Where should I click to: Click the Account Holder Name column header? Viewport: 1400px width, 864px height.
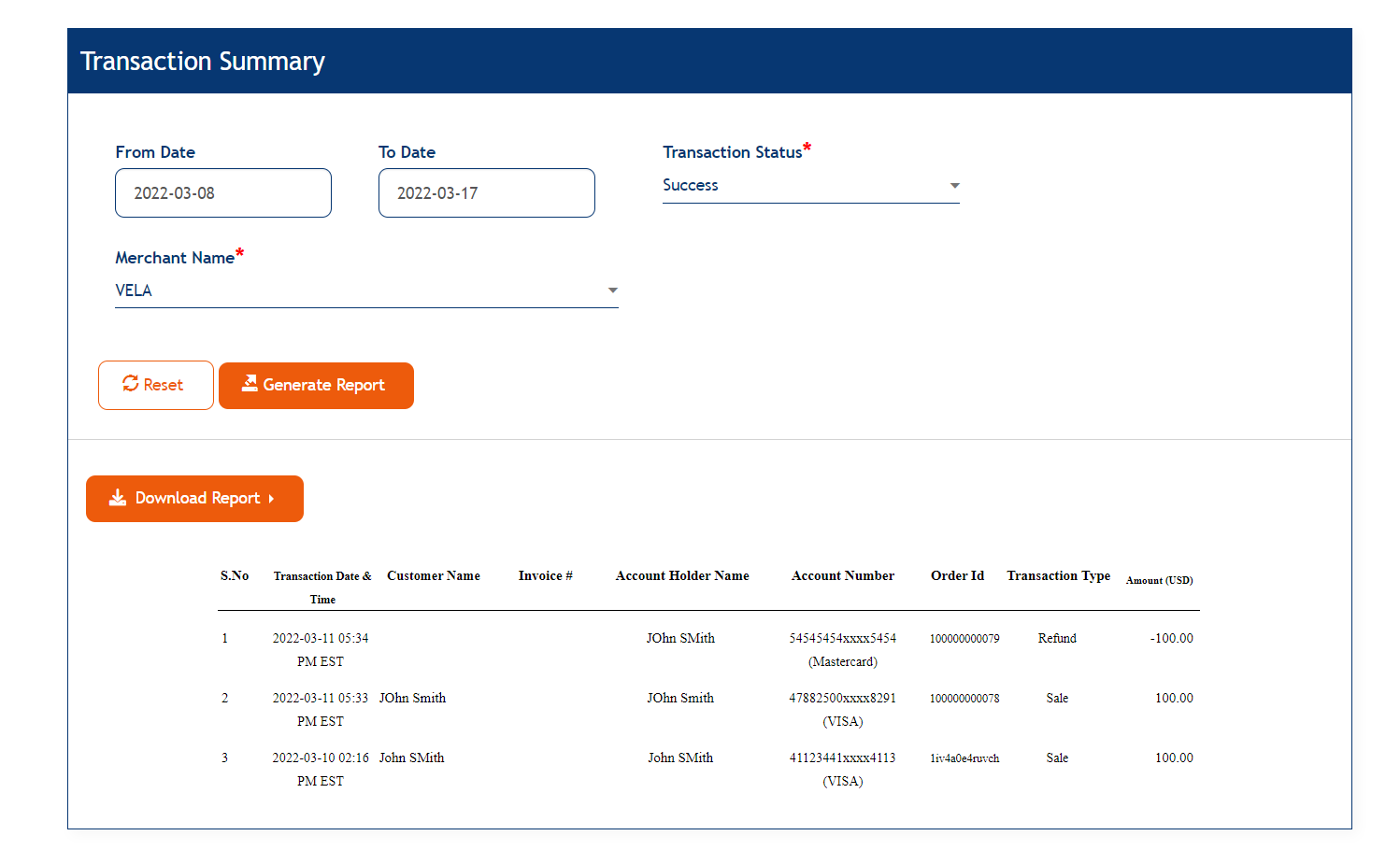click(x=682, y=576)
